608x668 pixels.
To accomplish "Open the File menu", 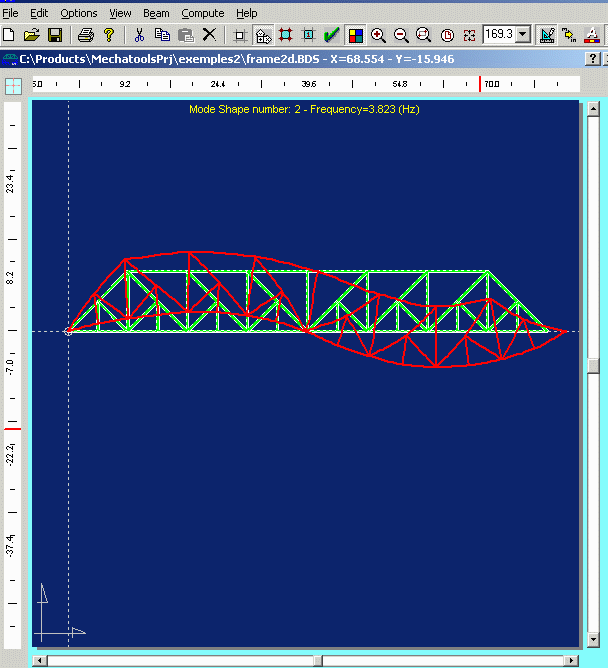I will pos(10,13).
